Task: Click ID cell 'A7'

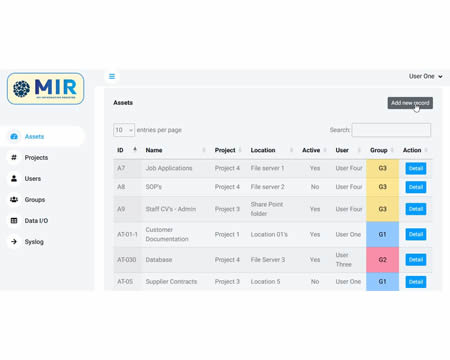Action: tap(121, 168)
